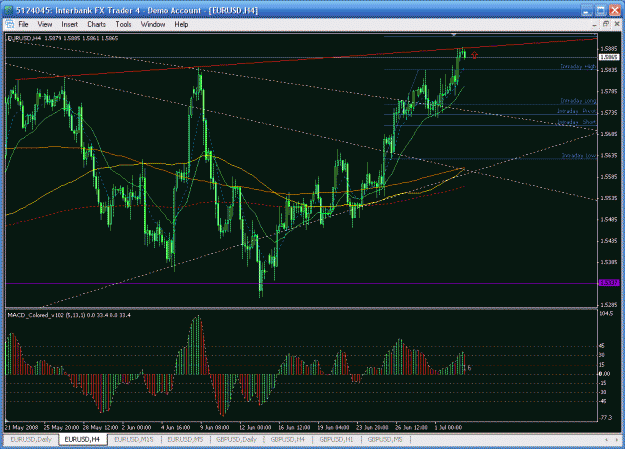Open the Insert menu

69,24
